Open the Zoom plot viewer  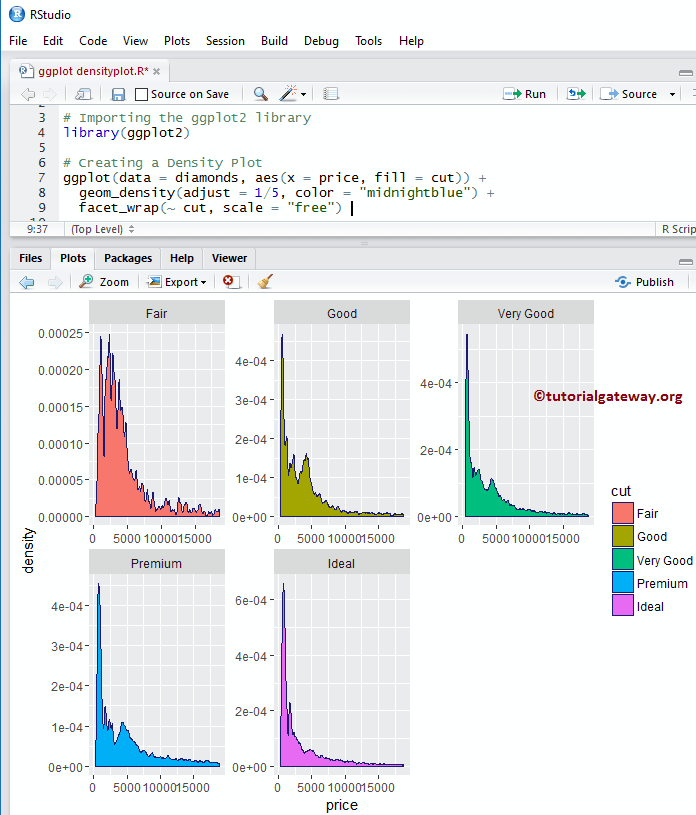click(105, 282)
